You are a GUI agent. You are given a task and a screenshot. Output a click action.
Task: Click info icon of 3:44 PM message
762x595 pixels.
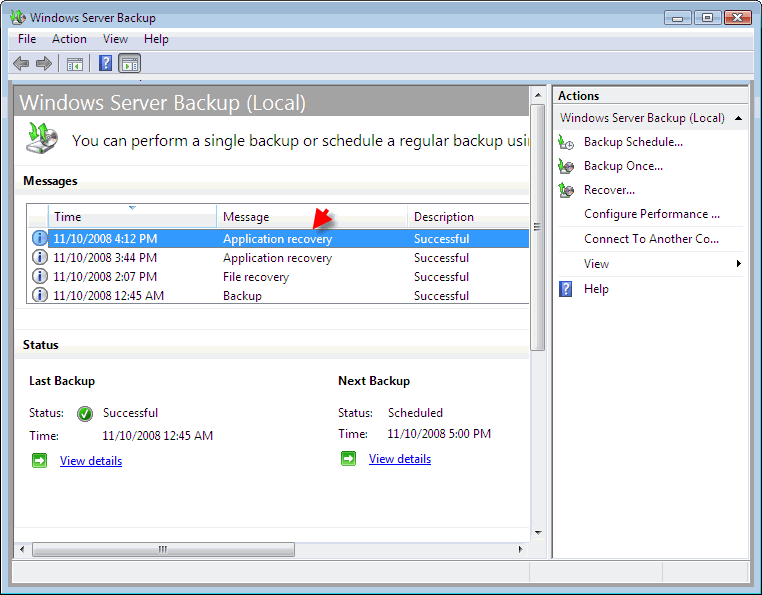coord(39,257)
